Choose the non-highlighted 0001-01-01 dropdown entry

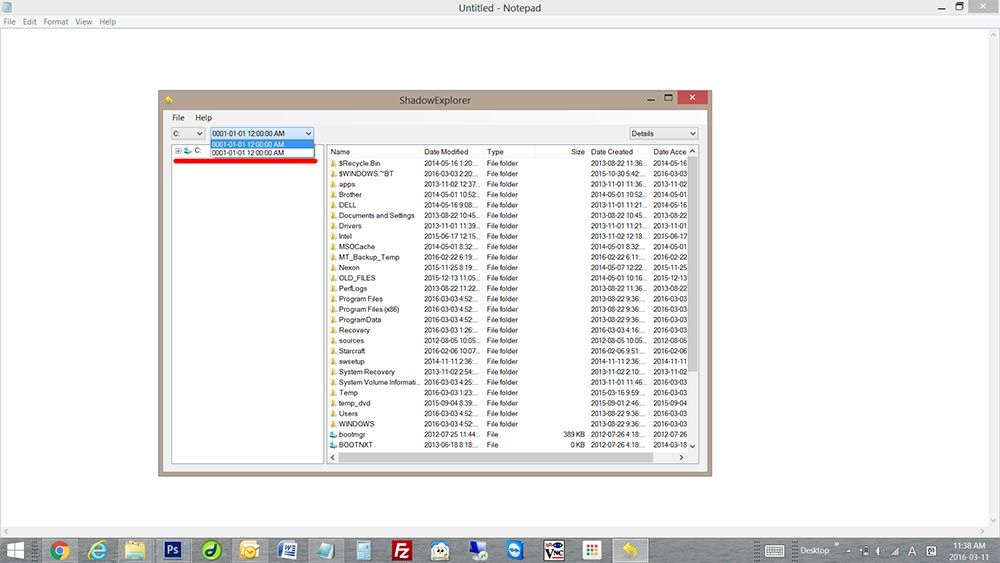click(262, 153)
